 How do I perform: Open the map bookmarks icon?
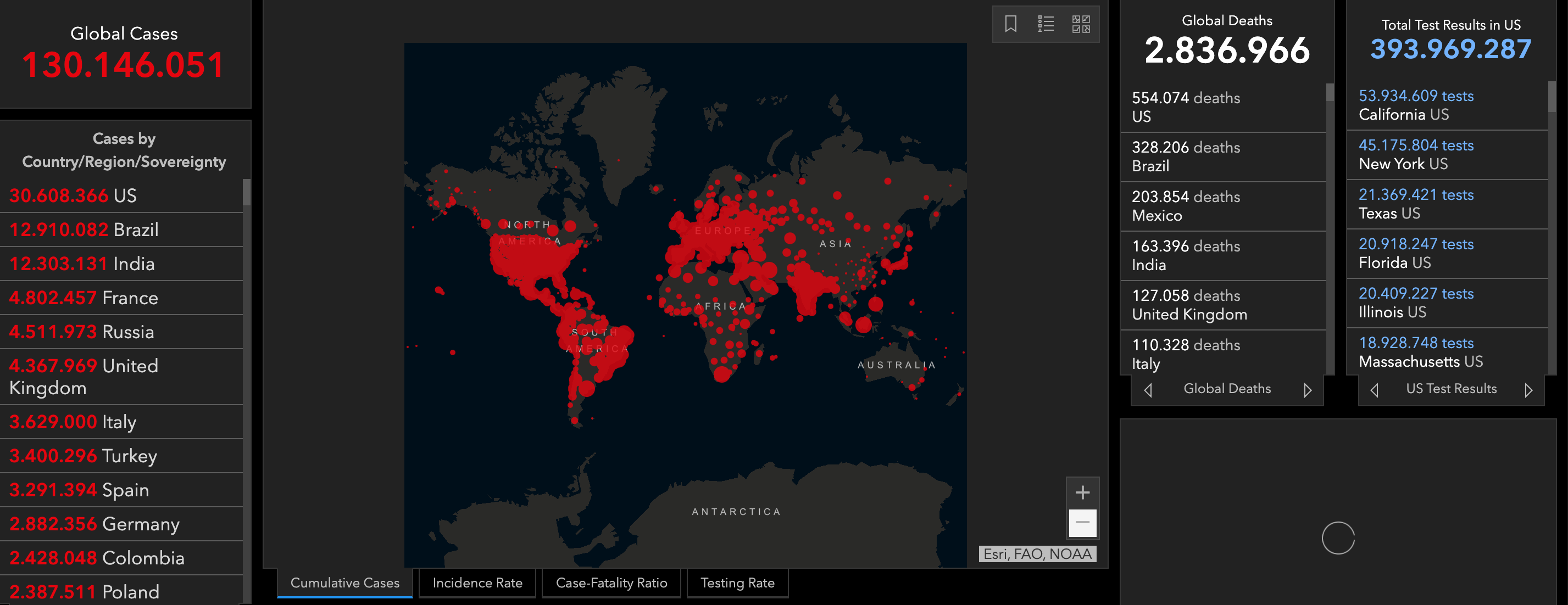[1010, 24]
